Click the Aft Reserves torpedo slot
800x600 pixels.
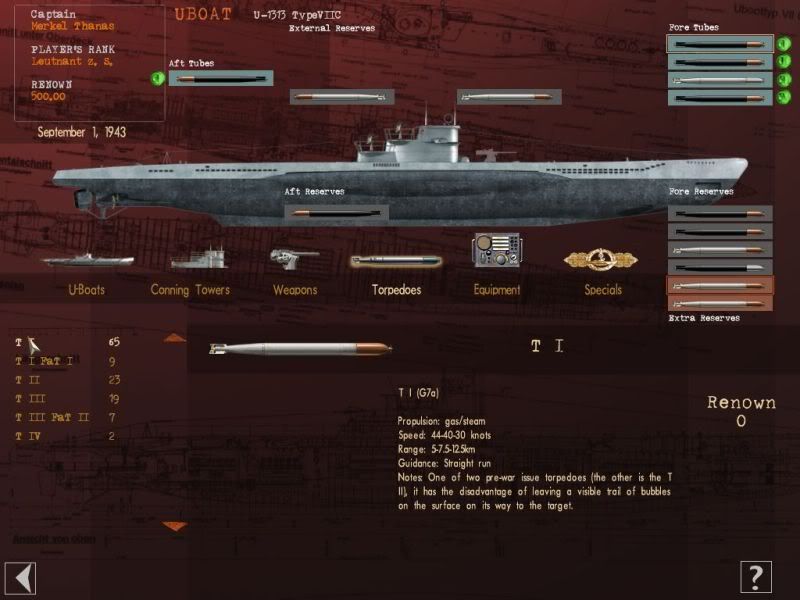pos(337,213)
